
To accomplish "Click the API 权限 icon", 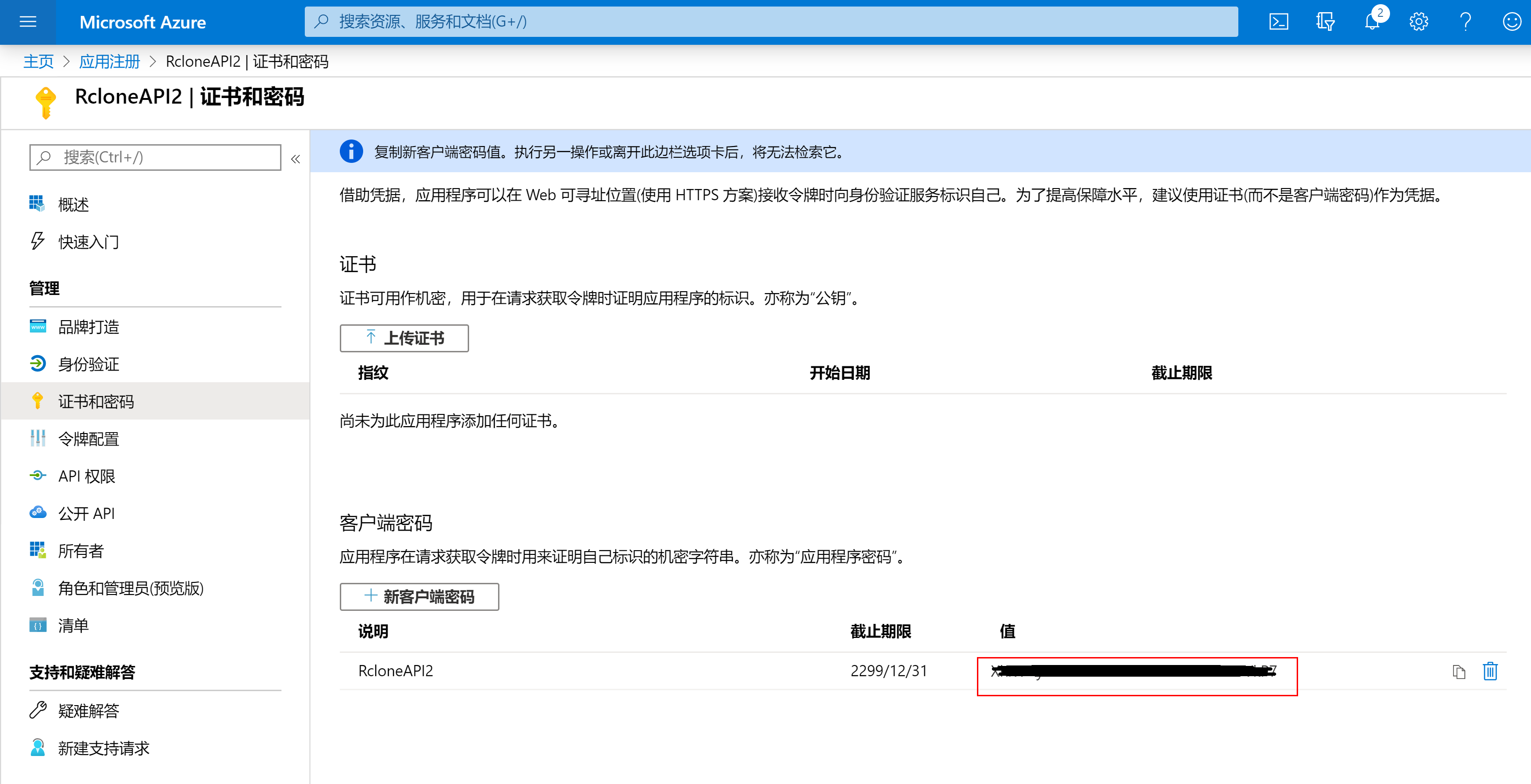I will 37,476.
